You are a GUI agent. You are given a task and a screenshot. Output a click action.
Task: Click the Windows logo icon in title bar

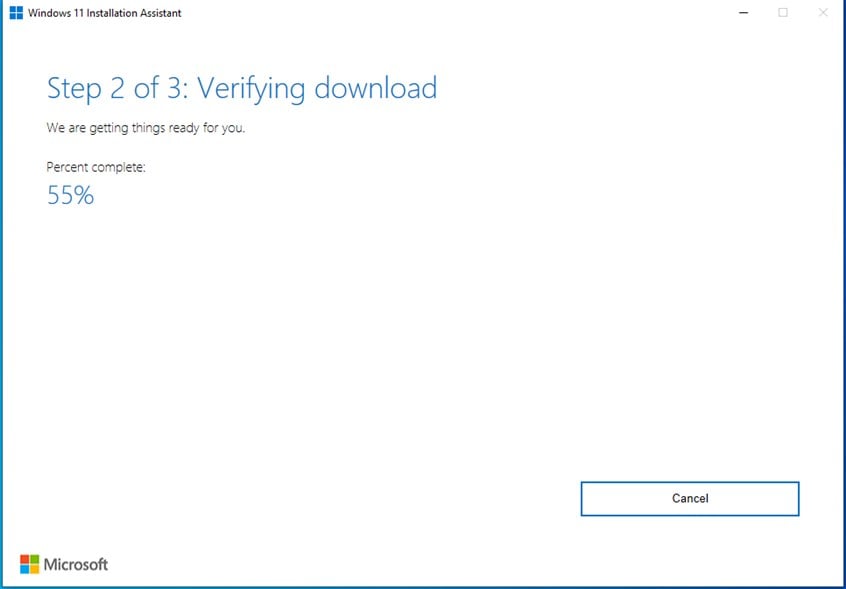click(16, 13)
